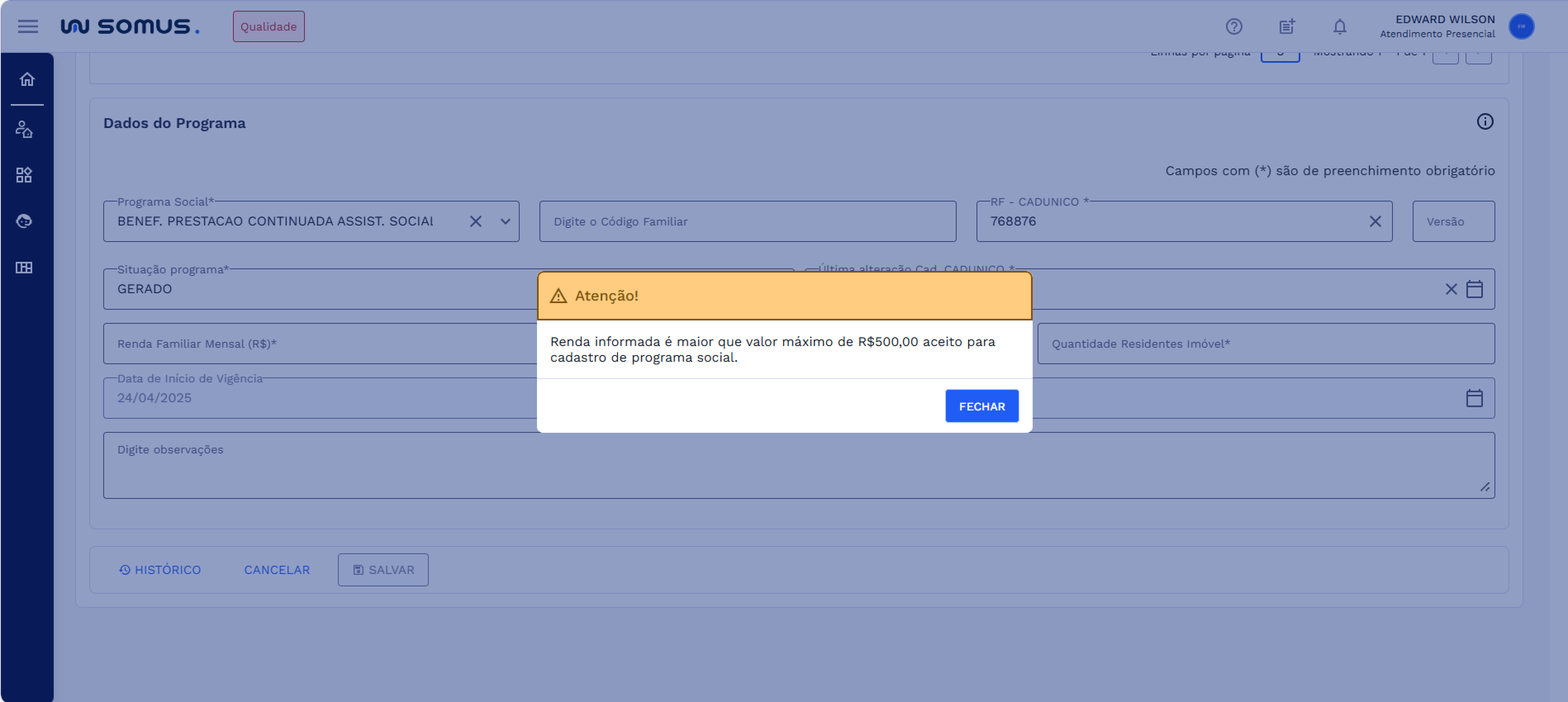The height and width of the screenshot is (702, 1568).
Task: Click the HISTÓRICO link
Action: 159,569
